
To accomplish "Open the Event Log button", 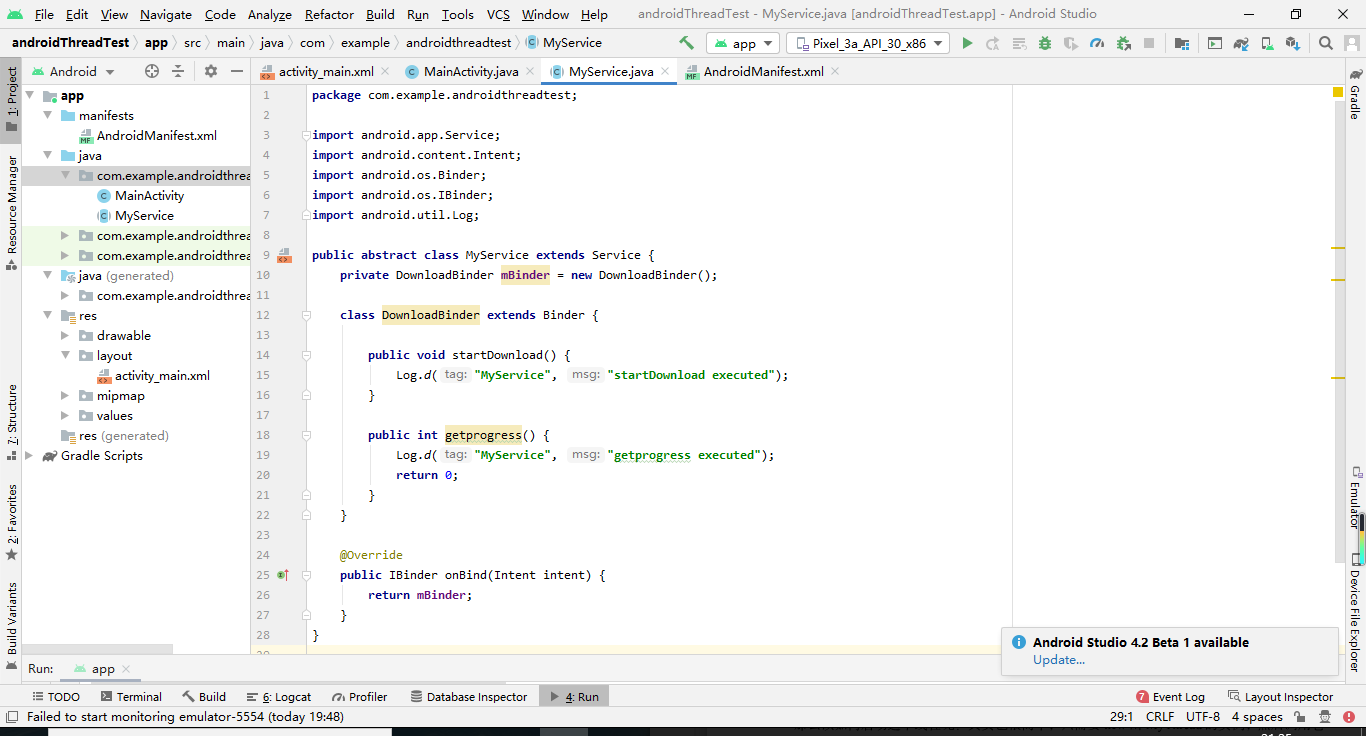I will (x=1170, y=697).
